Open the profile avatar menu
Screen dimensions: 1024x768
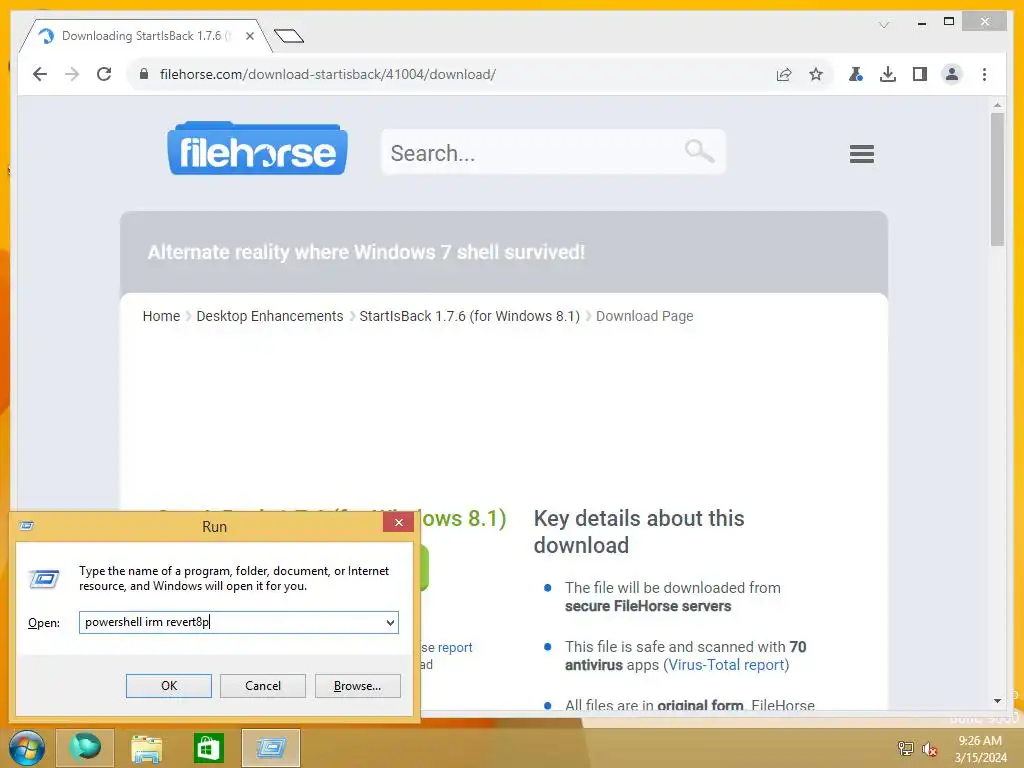(952, 74)
